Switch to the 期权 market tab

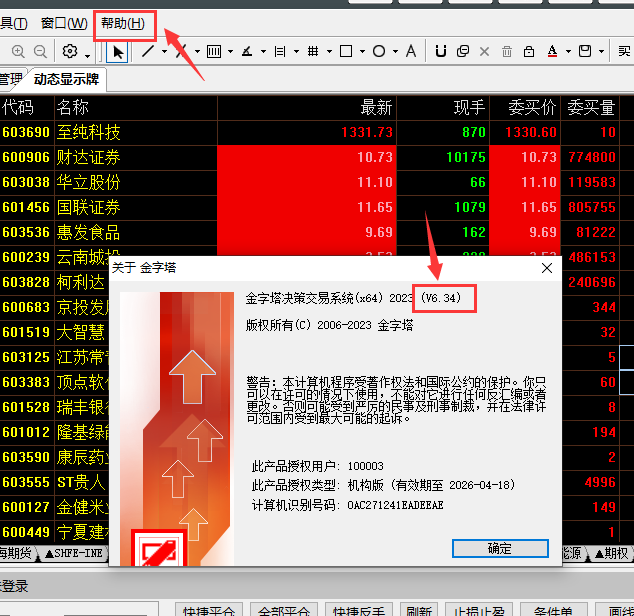point(612,553)
